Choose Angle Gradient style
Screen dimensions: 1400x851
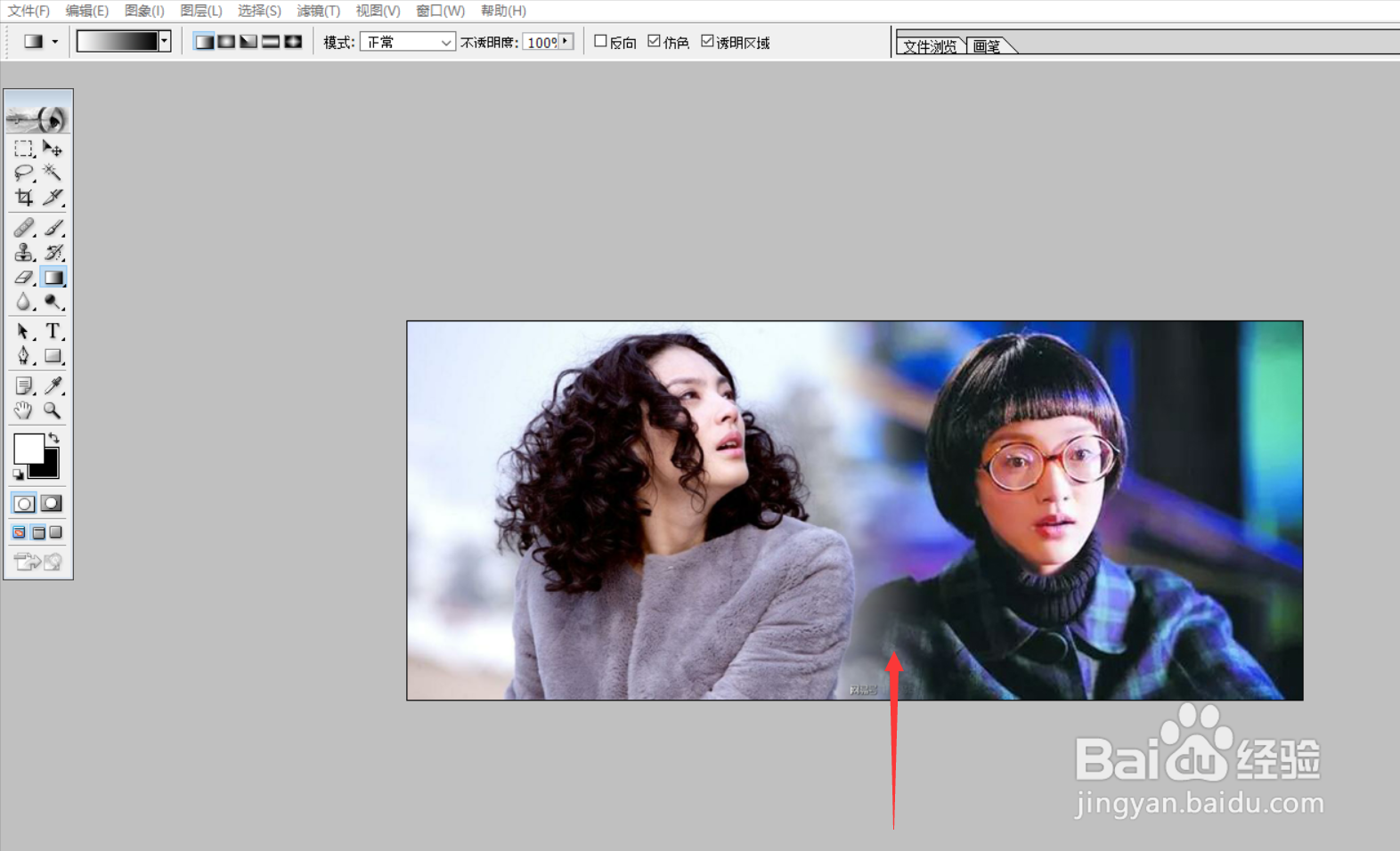click(x=248, y=42)
